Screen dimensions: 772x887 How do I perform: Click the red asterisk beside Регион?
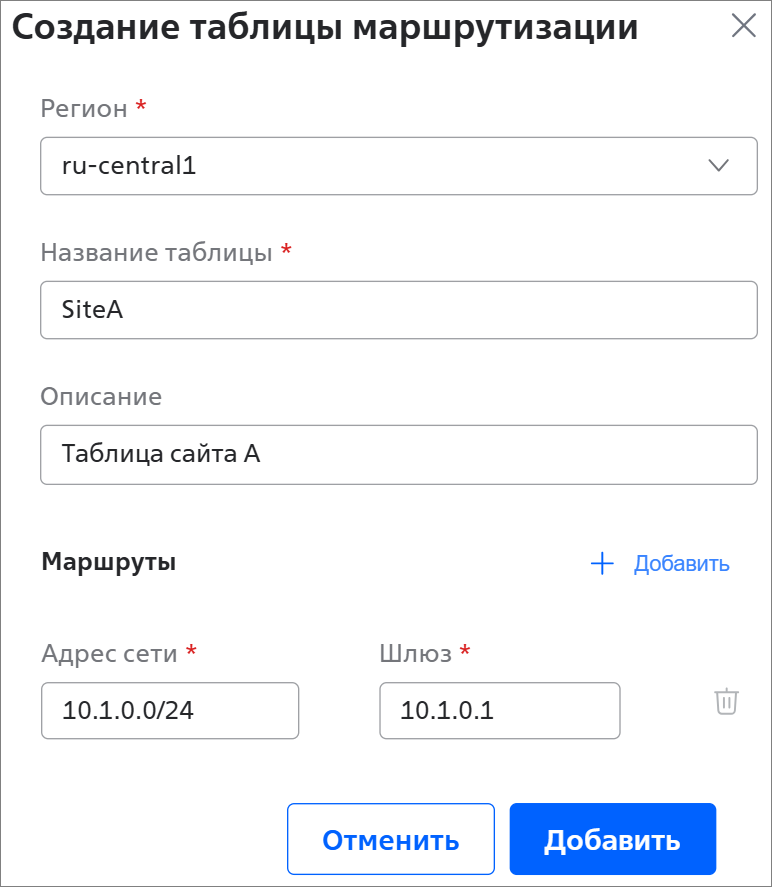pos(141,105)
